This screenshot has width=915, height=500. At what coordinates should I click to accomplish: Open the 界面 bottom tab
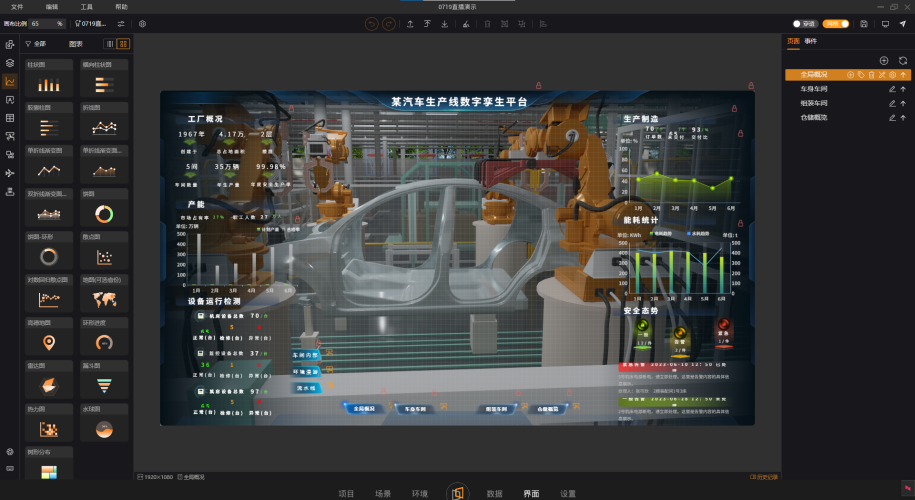pos(531,494)
